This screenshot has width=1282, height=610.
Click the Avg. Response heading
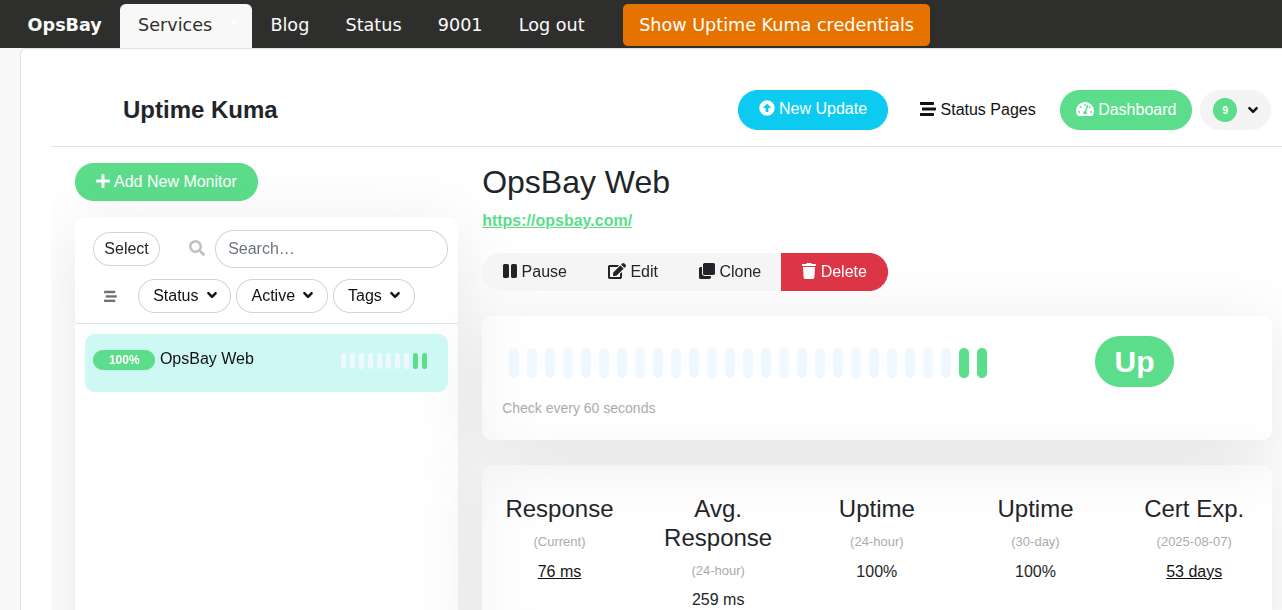(x=718, y=523)
